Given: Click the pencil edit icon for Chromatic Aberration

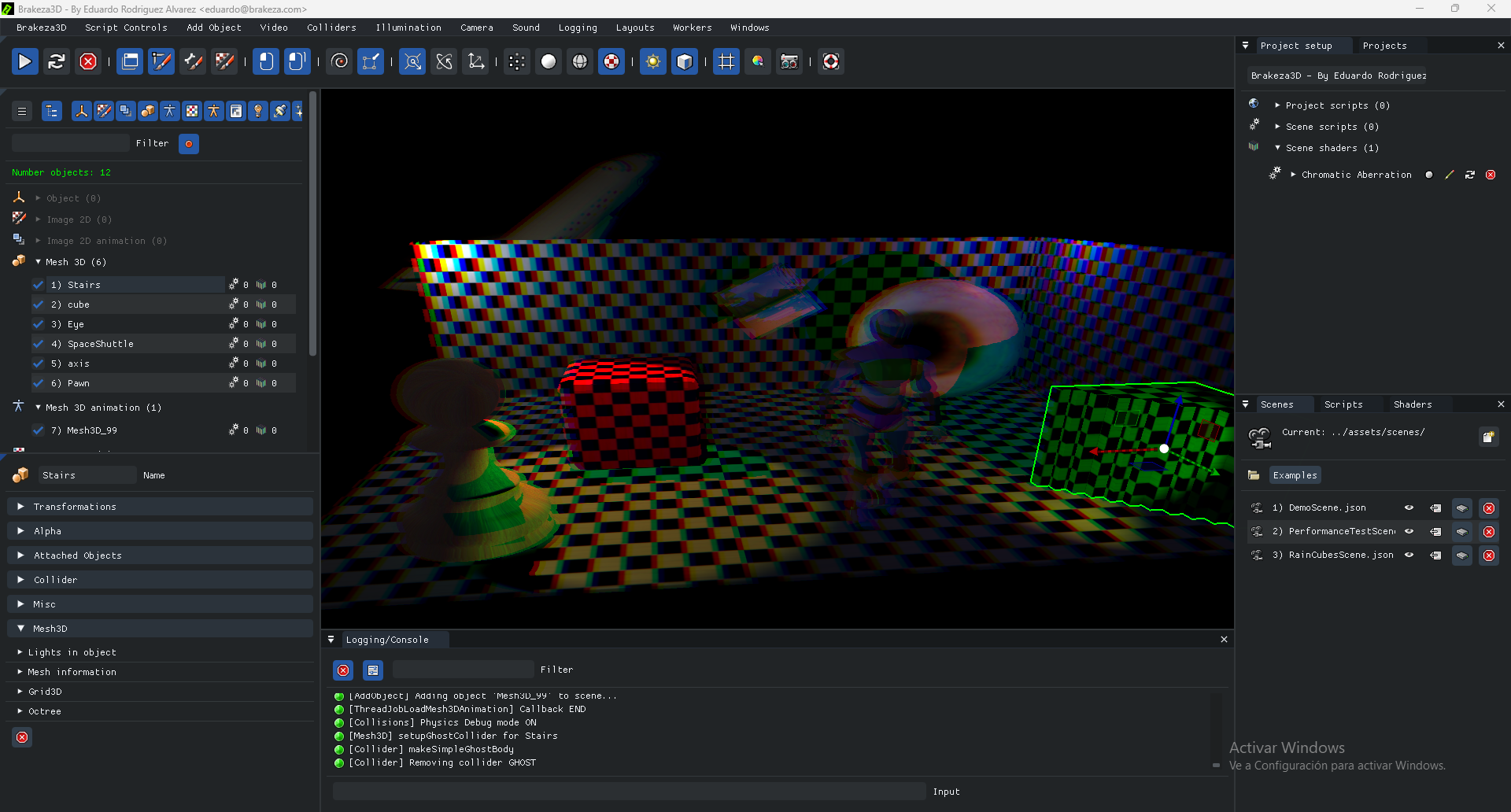Looking at the screenshot, I should coord(1449,175).
